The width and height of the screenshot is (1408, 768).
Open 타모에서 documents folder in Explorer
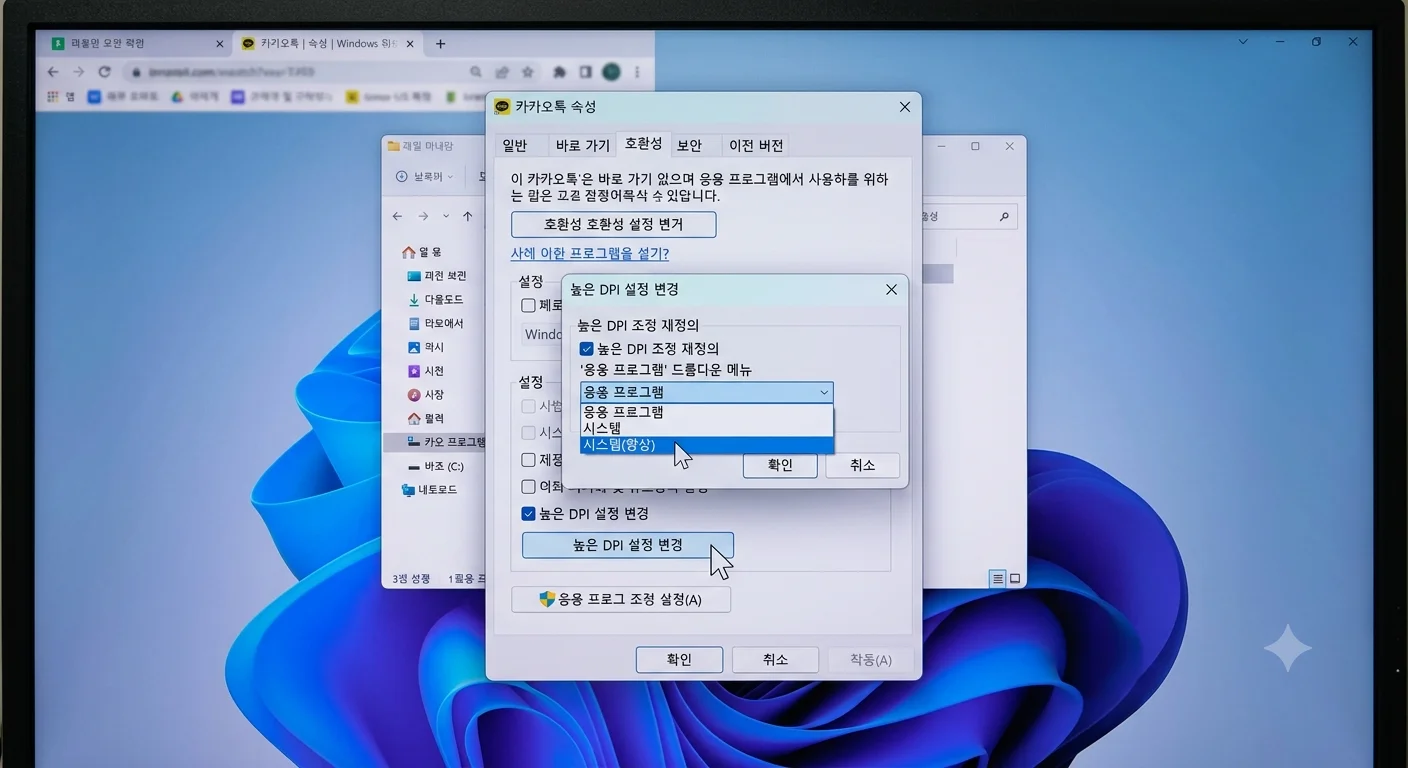(436, 324)
